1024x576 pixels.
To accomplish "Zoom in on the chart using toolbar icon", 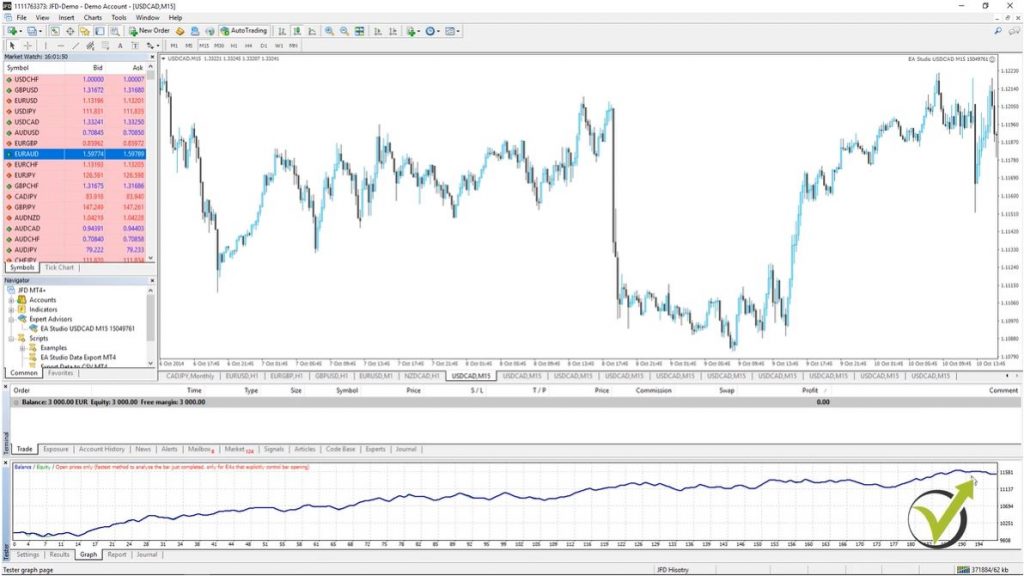I will click(329, 31).
